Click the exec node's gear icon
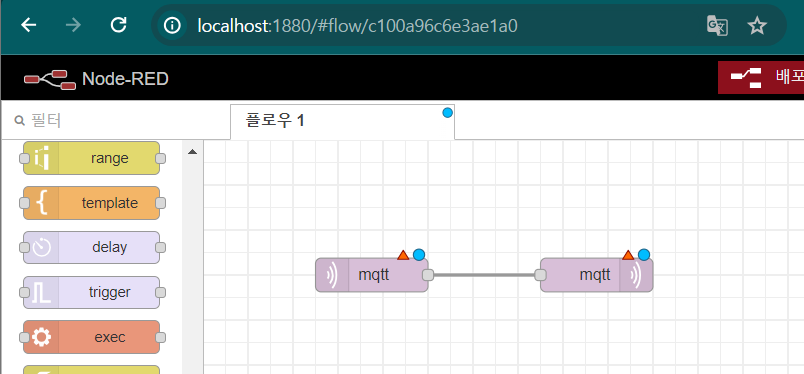 42,337
